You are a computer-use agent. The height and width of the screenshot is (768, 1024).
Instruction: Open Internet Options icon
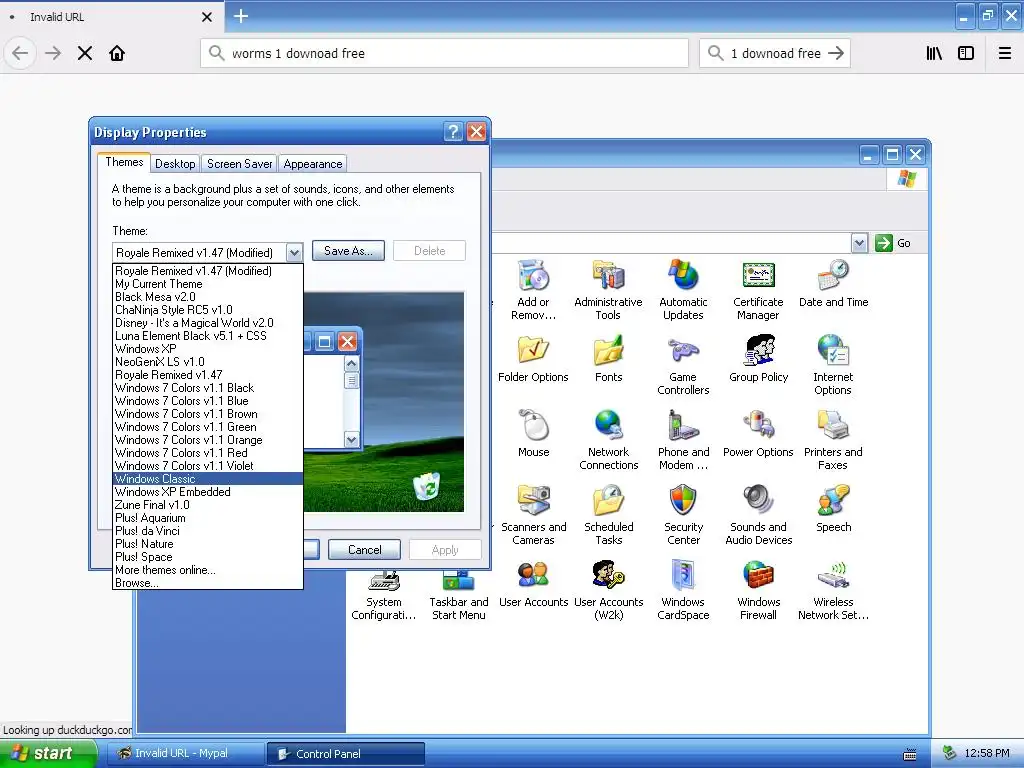click(x=833, y=365)
